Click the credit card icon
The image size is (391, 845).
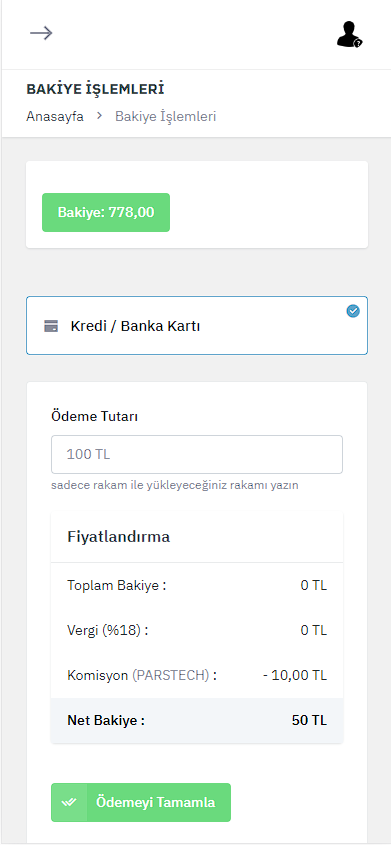coord(51,326)
